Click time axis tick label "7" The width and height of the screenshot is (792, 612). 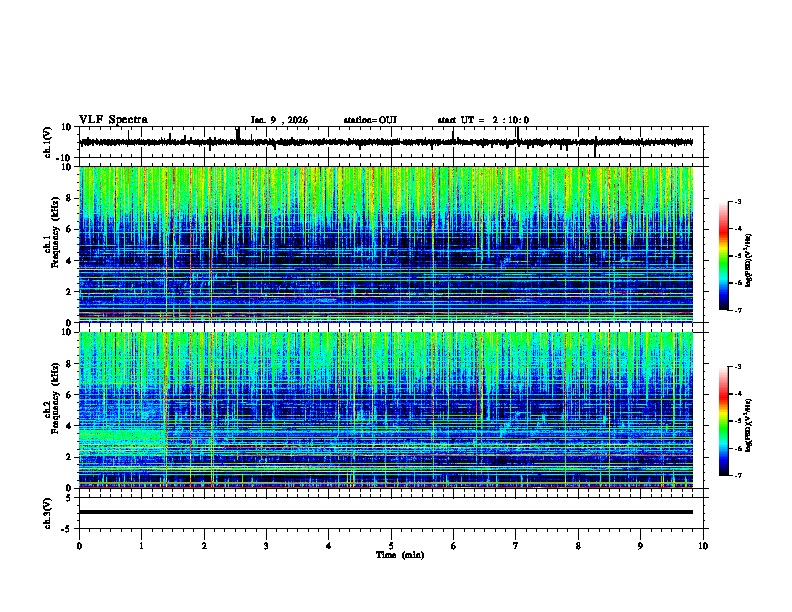[516, 546]
